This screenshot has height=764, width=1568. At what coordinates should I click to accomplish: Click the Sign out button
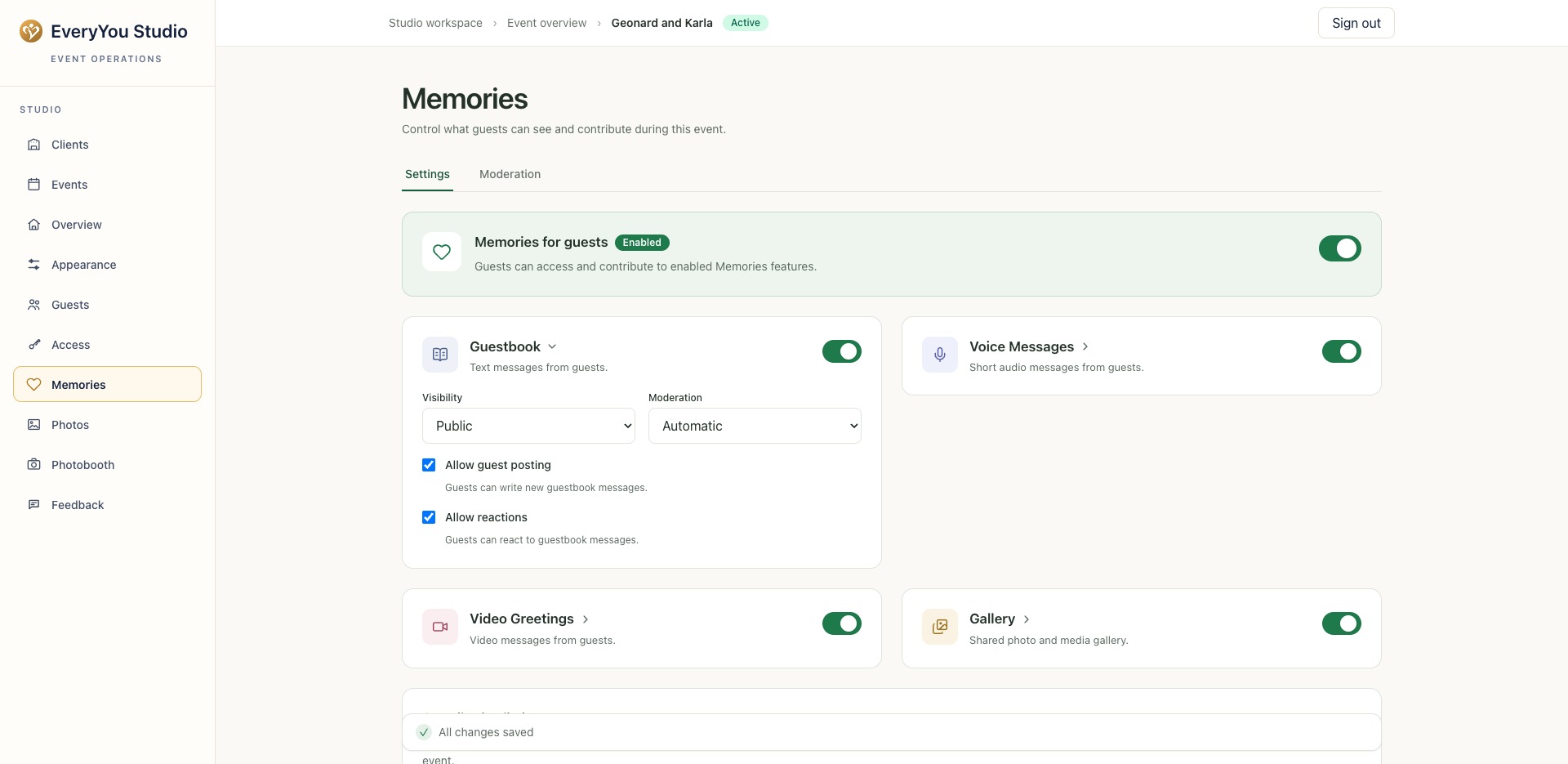tap(1356, 23)
